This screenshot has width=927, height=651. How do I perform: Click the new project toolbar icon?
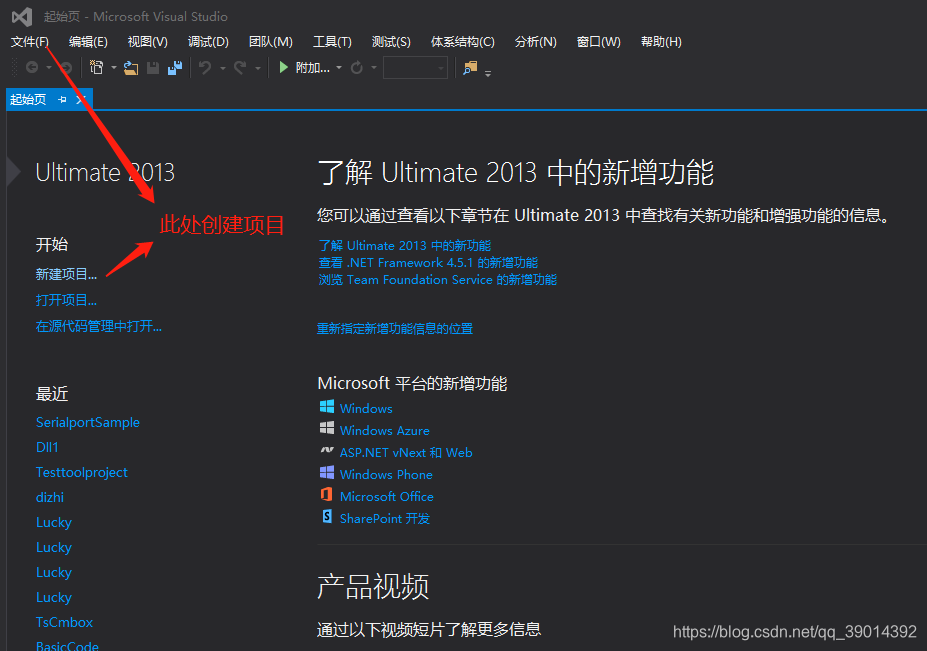point(96,67)
